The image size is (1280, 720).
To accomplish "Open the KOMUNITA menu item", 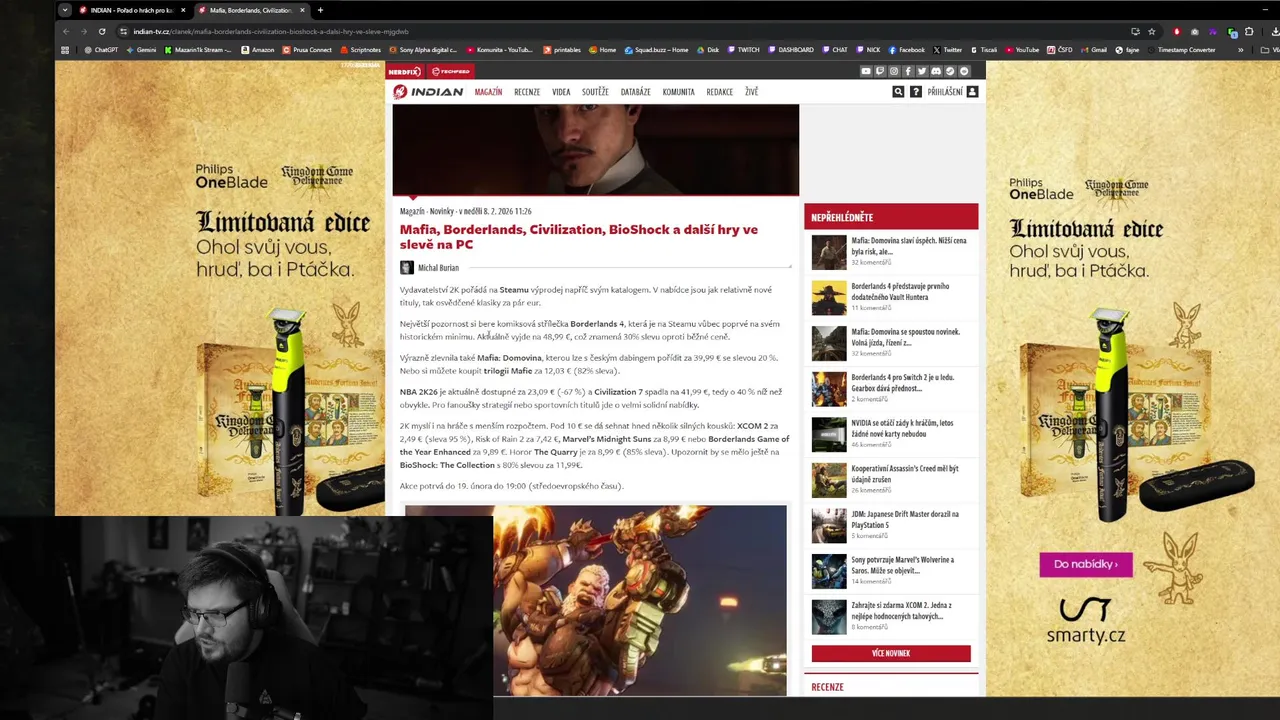I will point(678,92).
